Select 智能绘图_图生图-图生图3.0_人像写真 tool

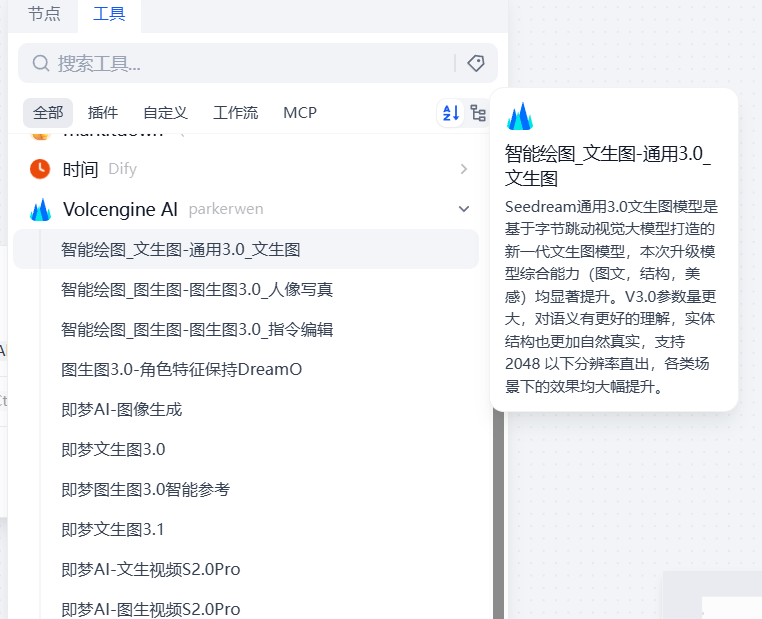197,290
